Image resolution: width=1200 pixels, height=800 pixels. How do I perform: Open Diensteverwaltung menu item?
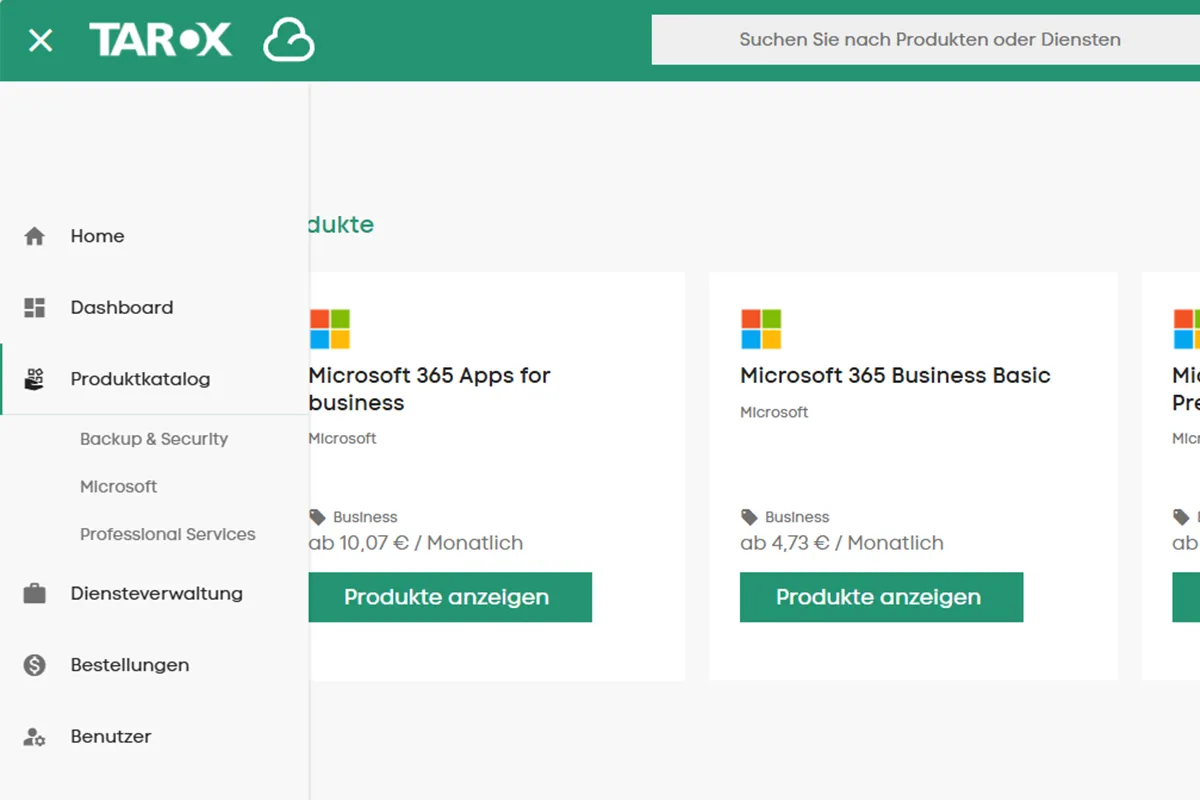[x=156, y=594]
